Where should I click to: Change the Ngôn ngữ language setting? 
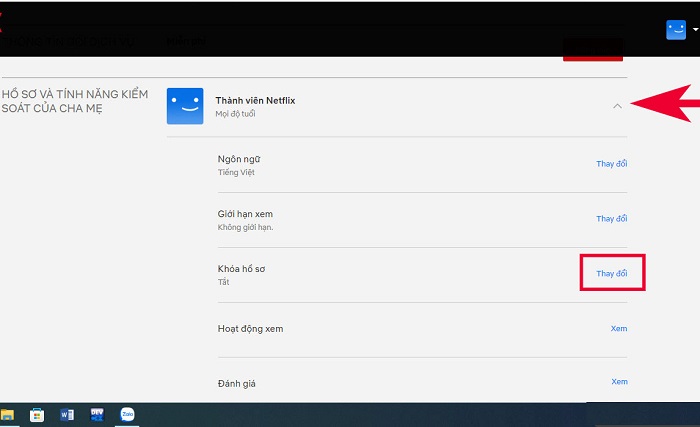pyautogui.click(x=611, y=163)
